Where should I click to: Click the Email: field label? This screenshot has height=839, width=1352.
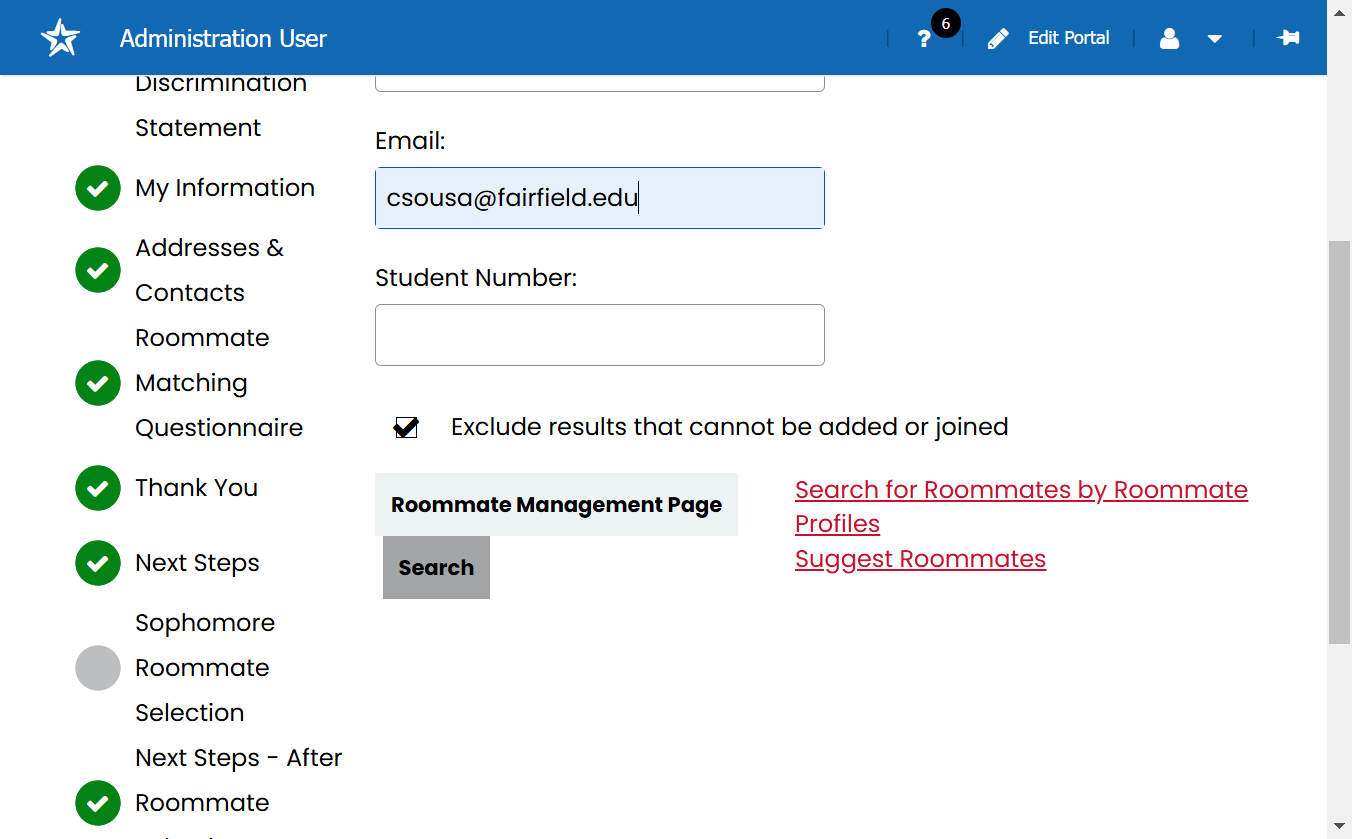(x=410, y=142)
